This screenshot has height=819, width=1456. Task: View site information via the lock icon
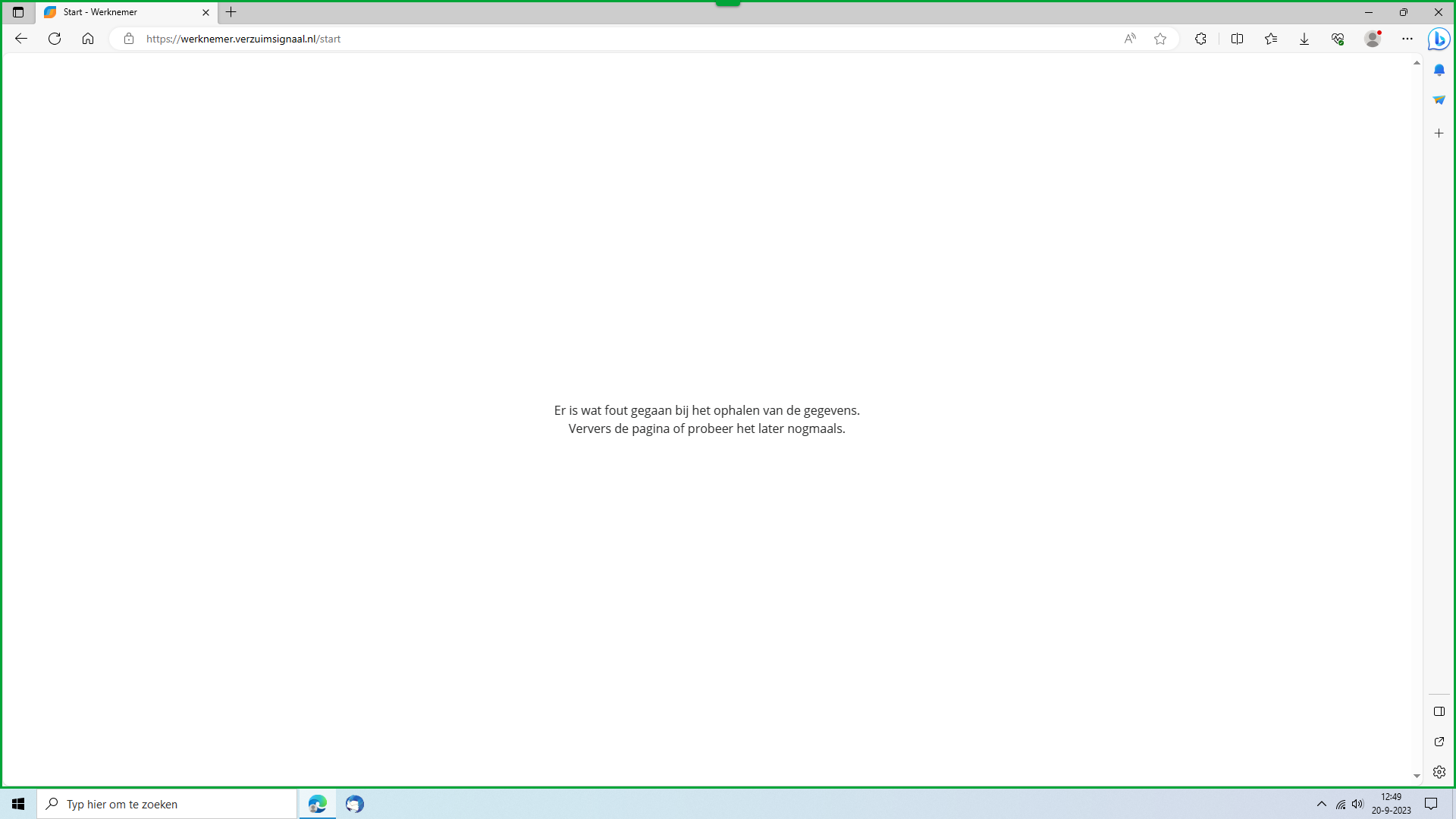[129, 39]
